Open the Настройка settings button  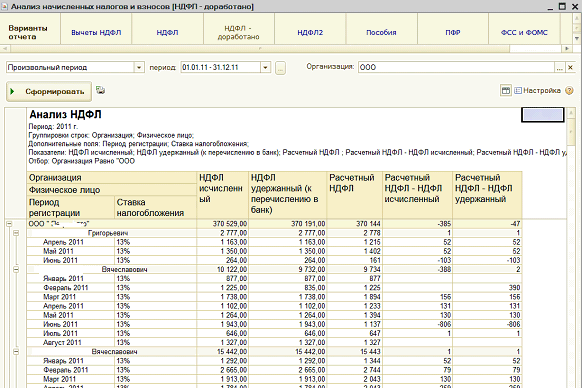point(537,90)
